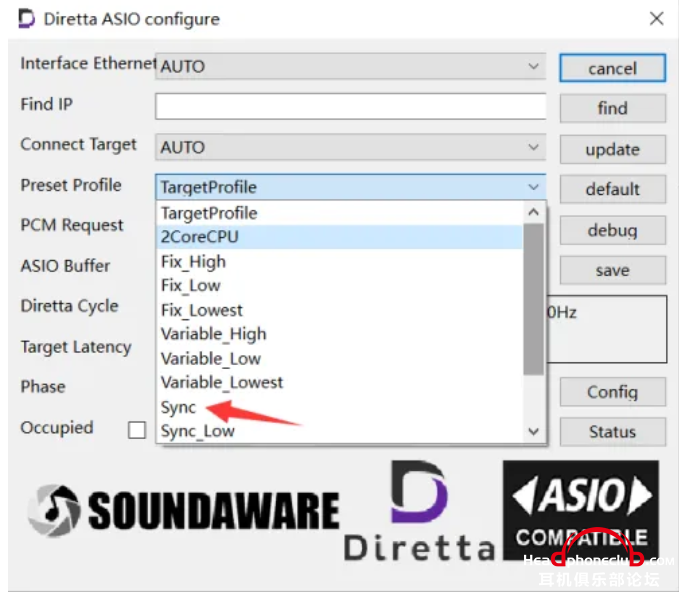The height and width of the screenshot is (592, 679).
Task: Choose the Sync_Low preset profile
Action: click(x=339, y=431)
